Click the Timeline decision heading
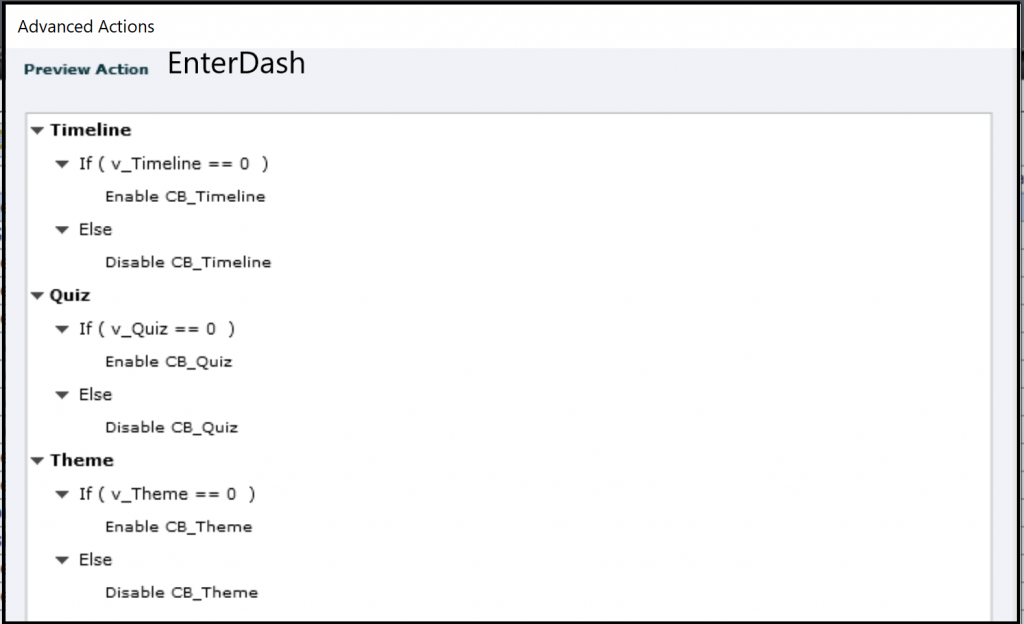Image resolution: width=1024 pixels, height=624 pixels. pos(90,130)
